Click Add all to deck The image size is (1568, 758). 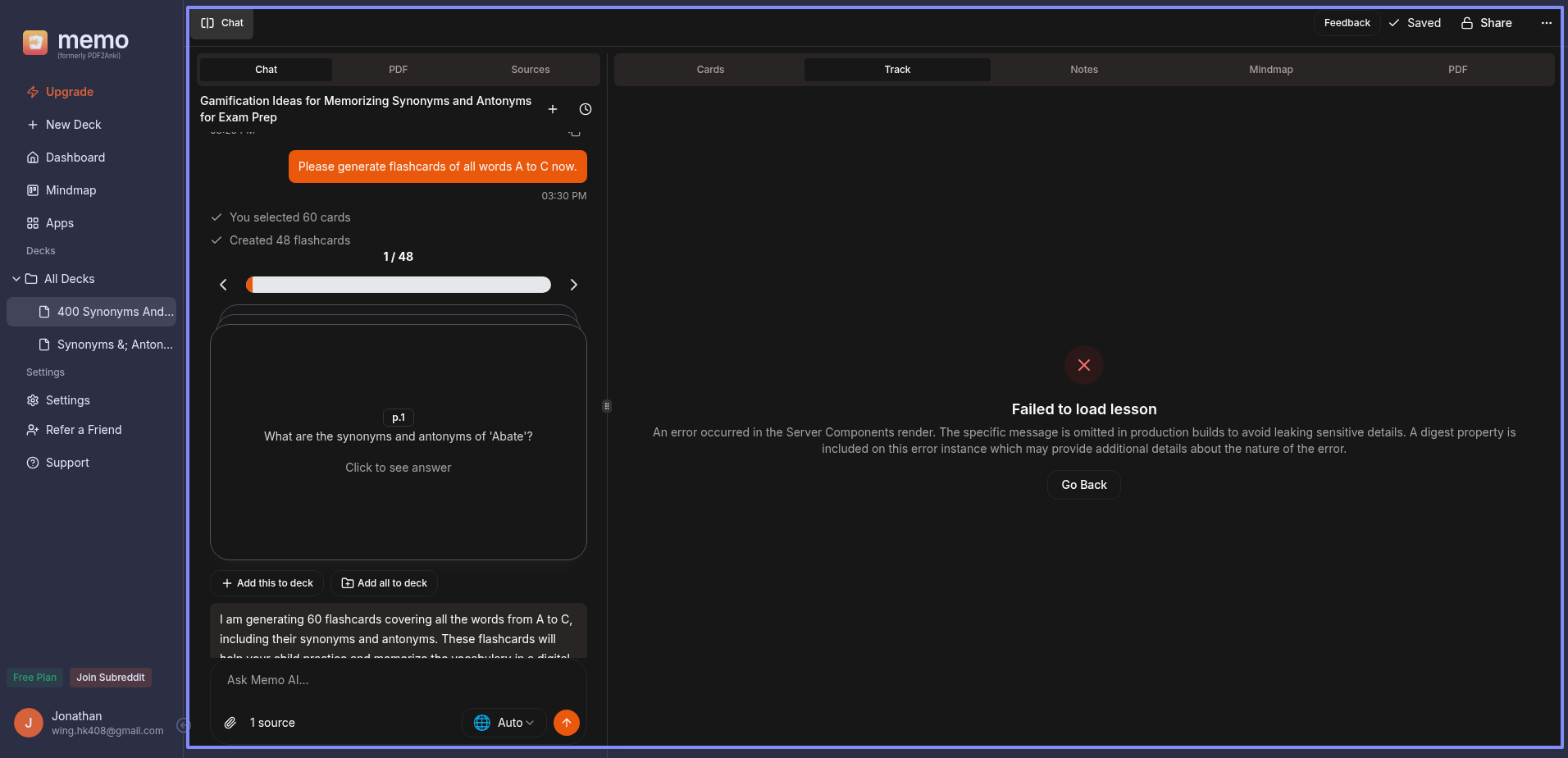click(384, 583)
